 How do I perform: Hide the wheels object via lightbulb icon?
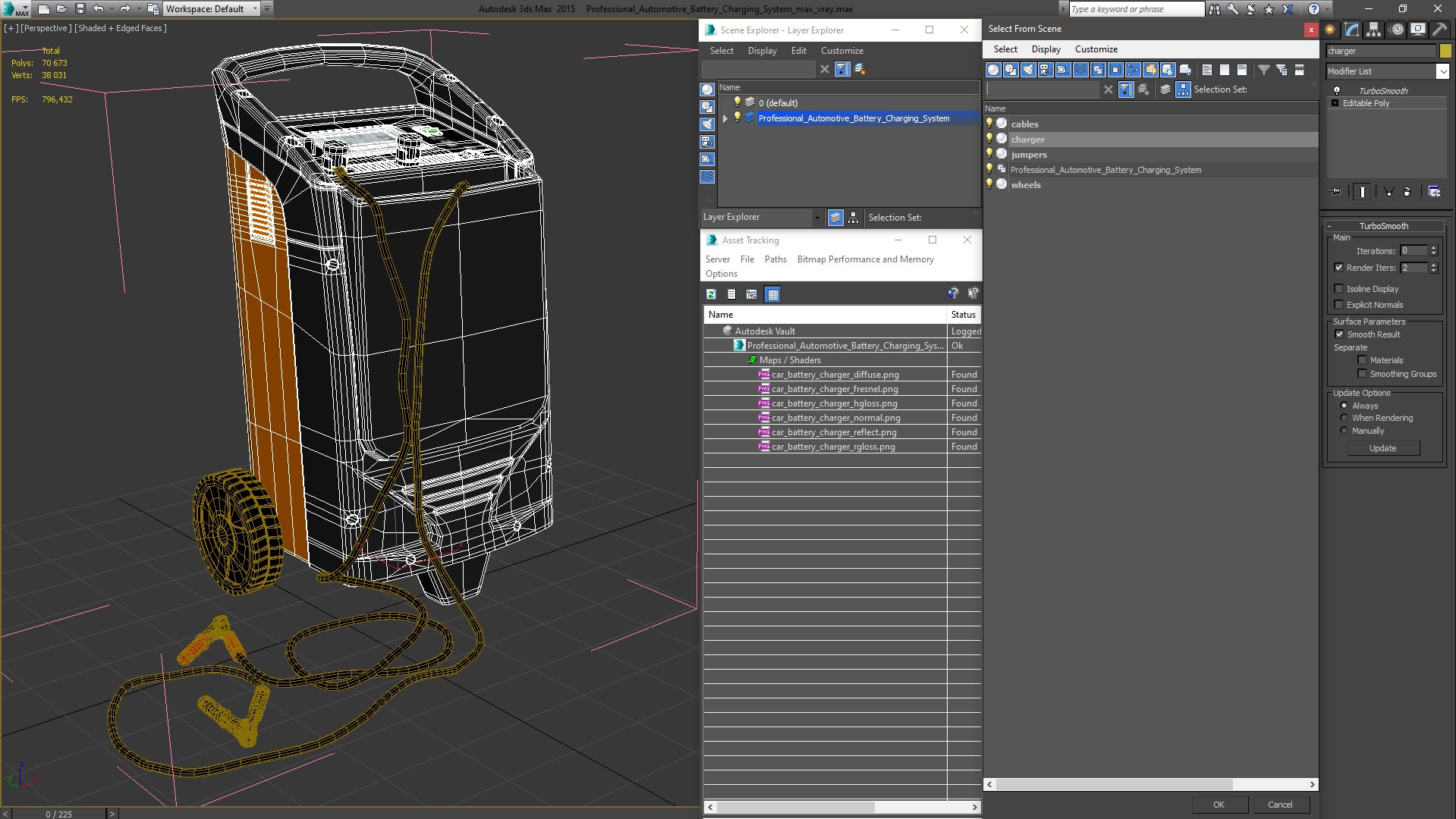(989, 184)
